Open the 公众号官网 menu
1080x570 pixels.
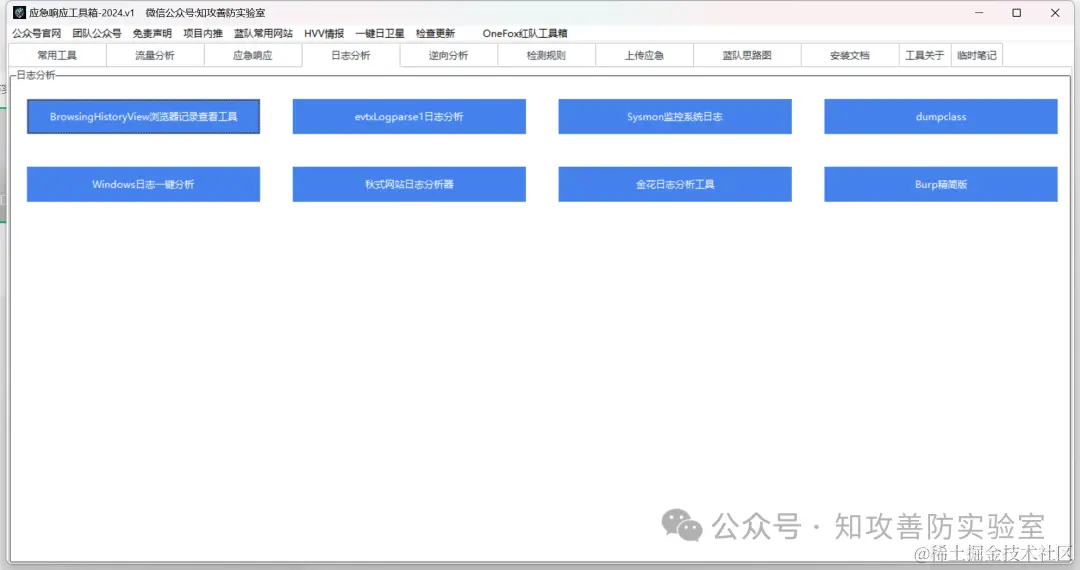pyautogui.click(x=37, y=33)
